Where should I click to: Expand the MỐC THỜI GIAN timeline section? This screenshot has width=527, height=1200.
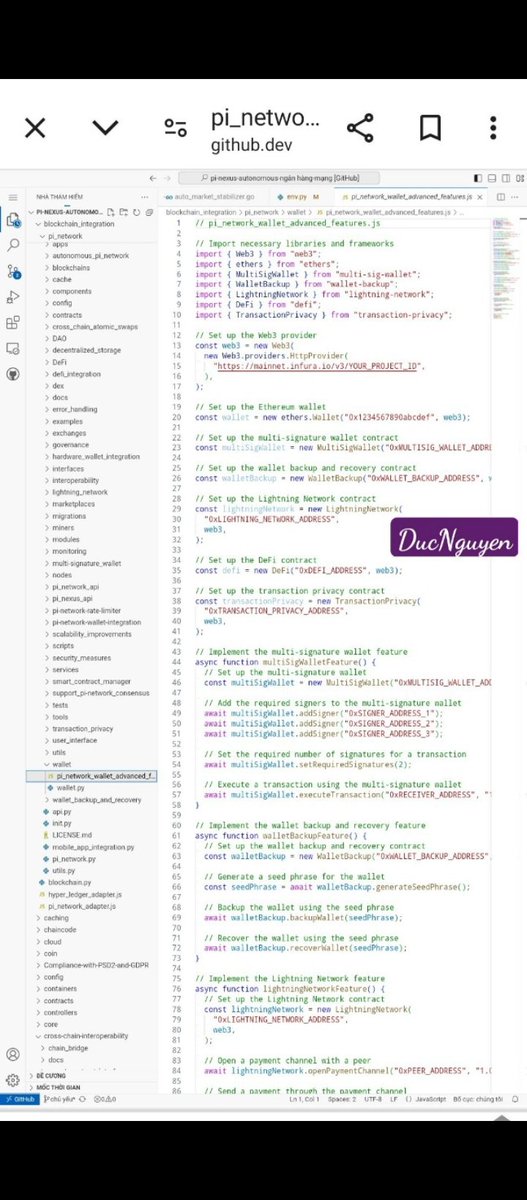coord(57,1086)
